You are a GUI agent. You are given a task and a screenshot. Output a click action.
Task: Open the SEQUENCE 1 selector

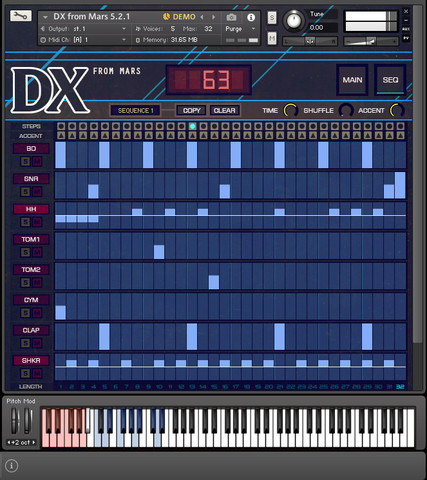point(135,110)
